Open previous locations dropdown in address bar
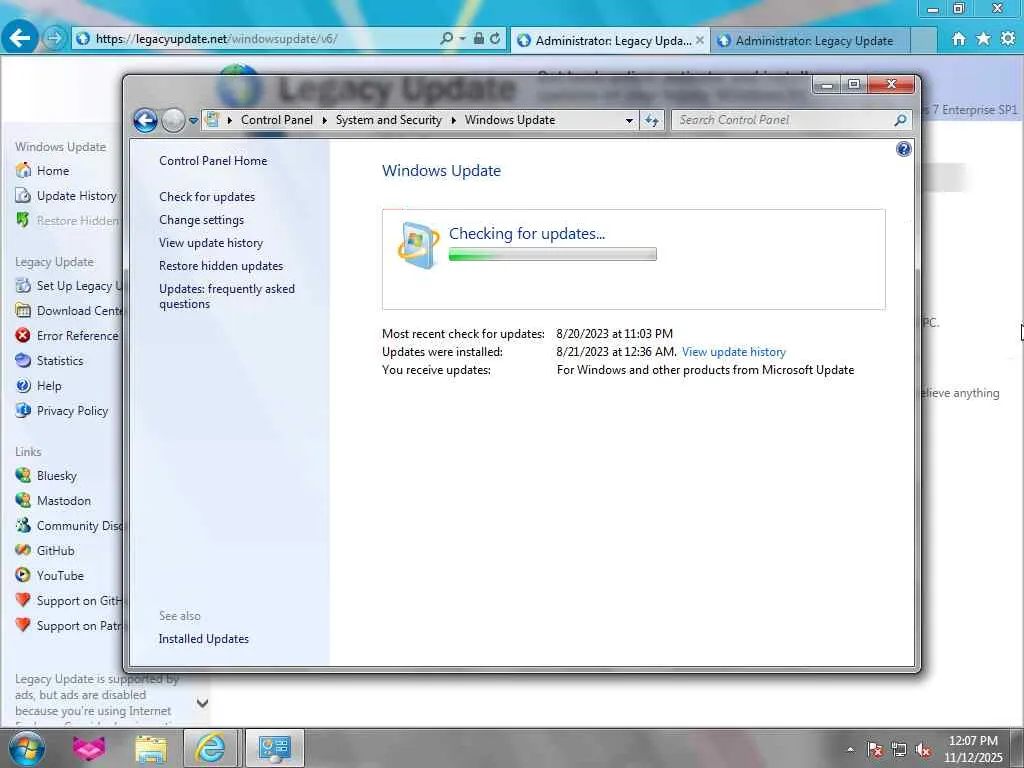Image resolution: width=1024 pixels, height=768 pixels. 629,121
